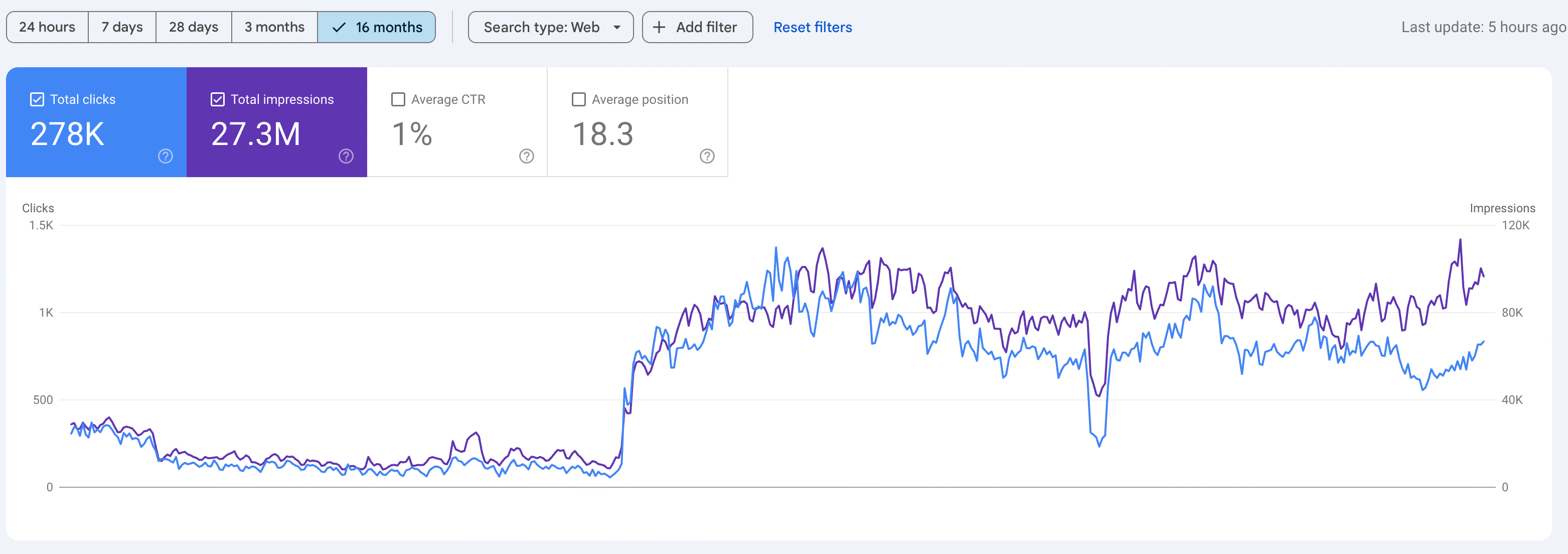Switch to the 7 days range
Image resolution: width=1568 pixels, height=554 pixels.
(x=122, y=28)
